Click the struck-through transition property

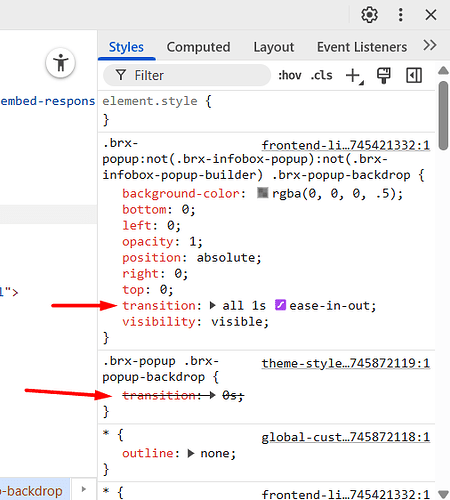pos(159,395)
